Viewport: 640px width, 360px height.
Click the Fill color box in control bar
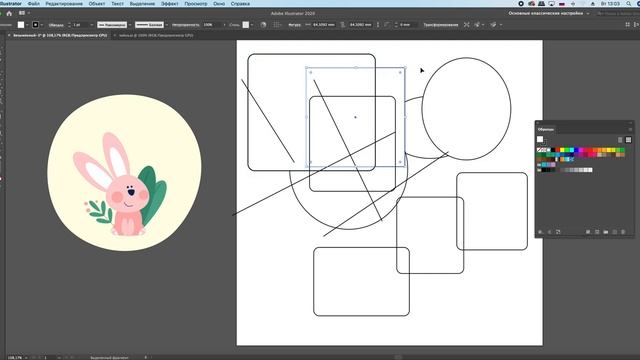point(21,25)
